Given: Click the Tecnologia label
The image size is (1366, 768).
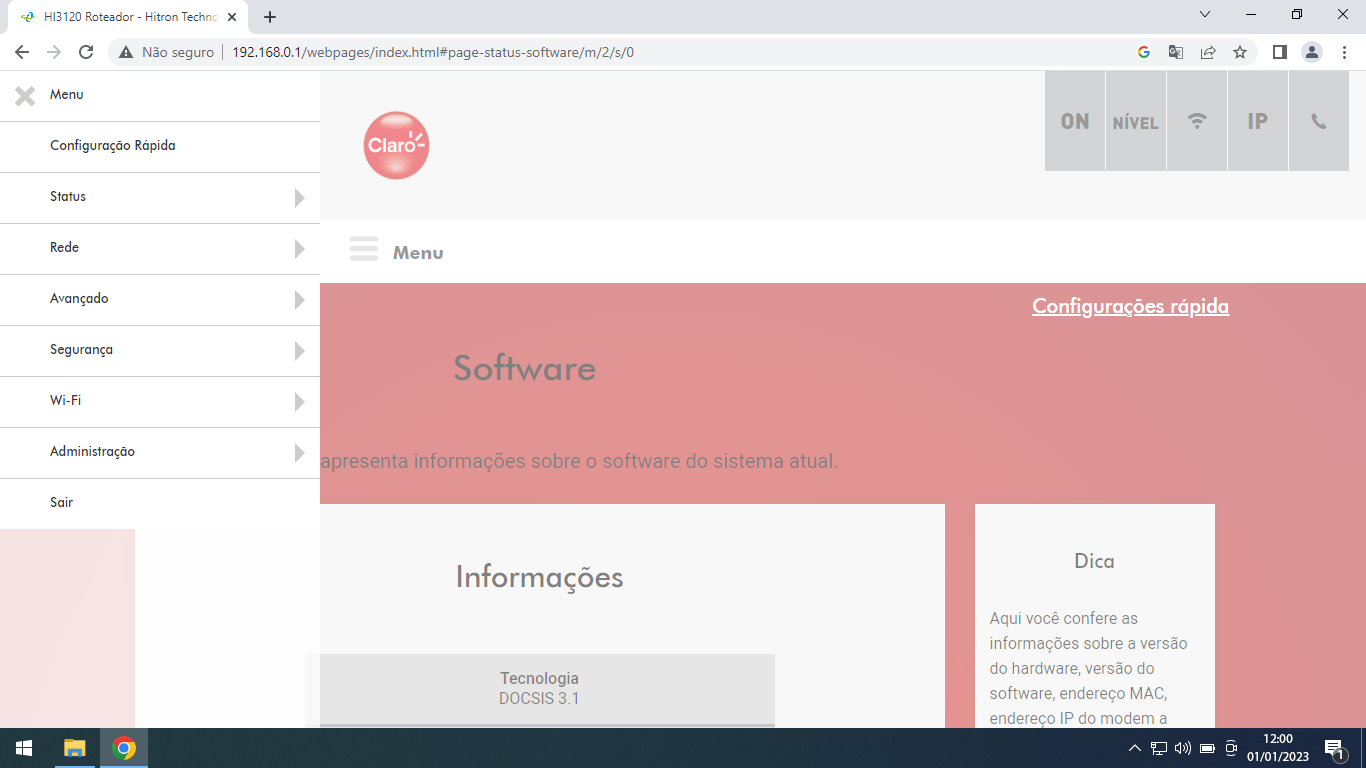Looking at the screenshot, I should (539, 678).
